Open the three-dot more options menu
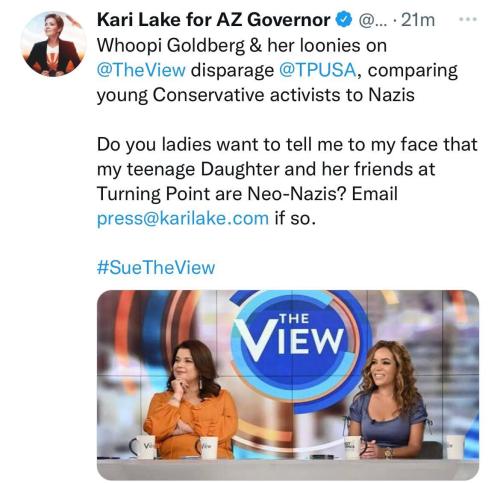This screenshot has width=500, height=483. [468, 20]
